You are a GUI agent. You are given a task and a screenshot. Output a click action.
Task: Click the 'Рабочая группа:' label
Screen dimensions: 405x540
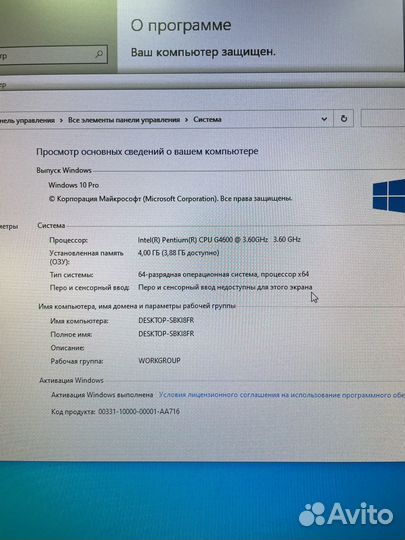(77, 361)
